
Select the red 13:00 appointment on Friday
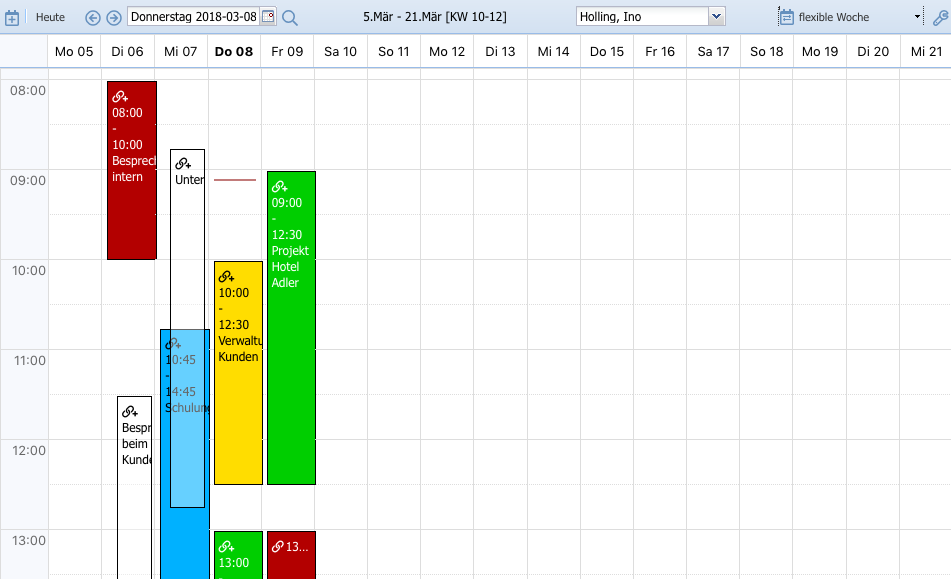coord(291,554)
